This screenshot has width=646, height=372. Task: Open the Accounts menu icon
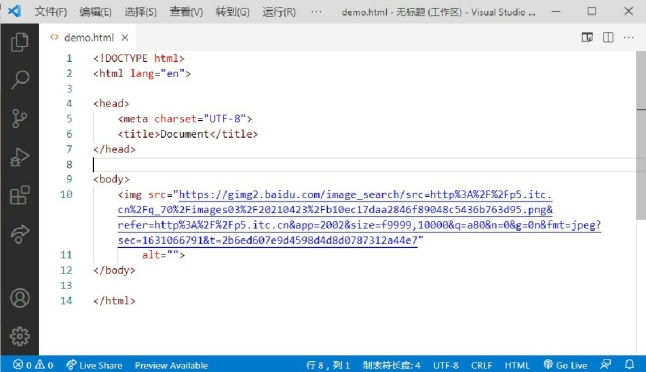click(x=19, y=298)
